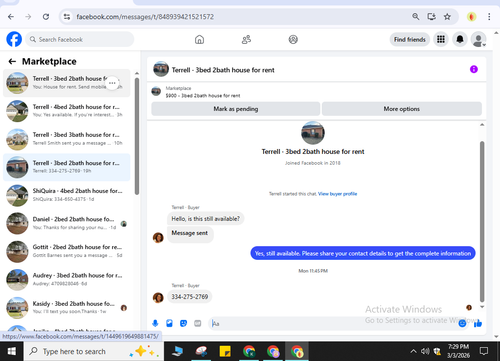The image size is (500, 361).
Task: Click the browser forward arrow
Action: point(28,17)
